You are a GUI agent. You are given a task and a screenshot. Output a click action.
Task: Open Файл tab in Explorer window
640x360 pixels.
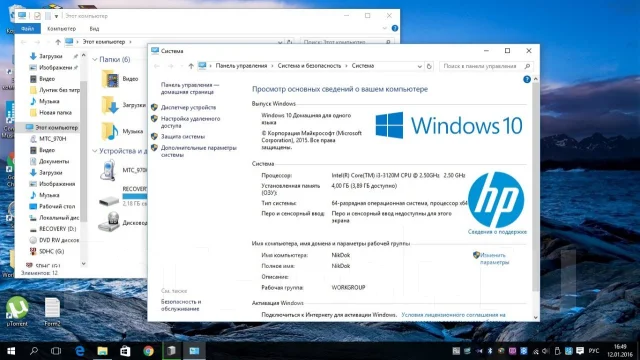point(27,29)
